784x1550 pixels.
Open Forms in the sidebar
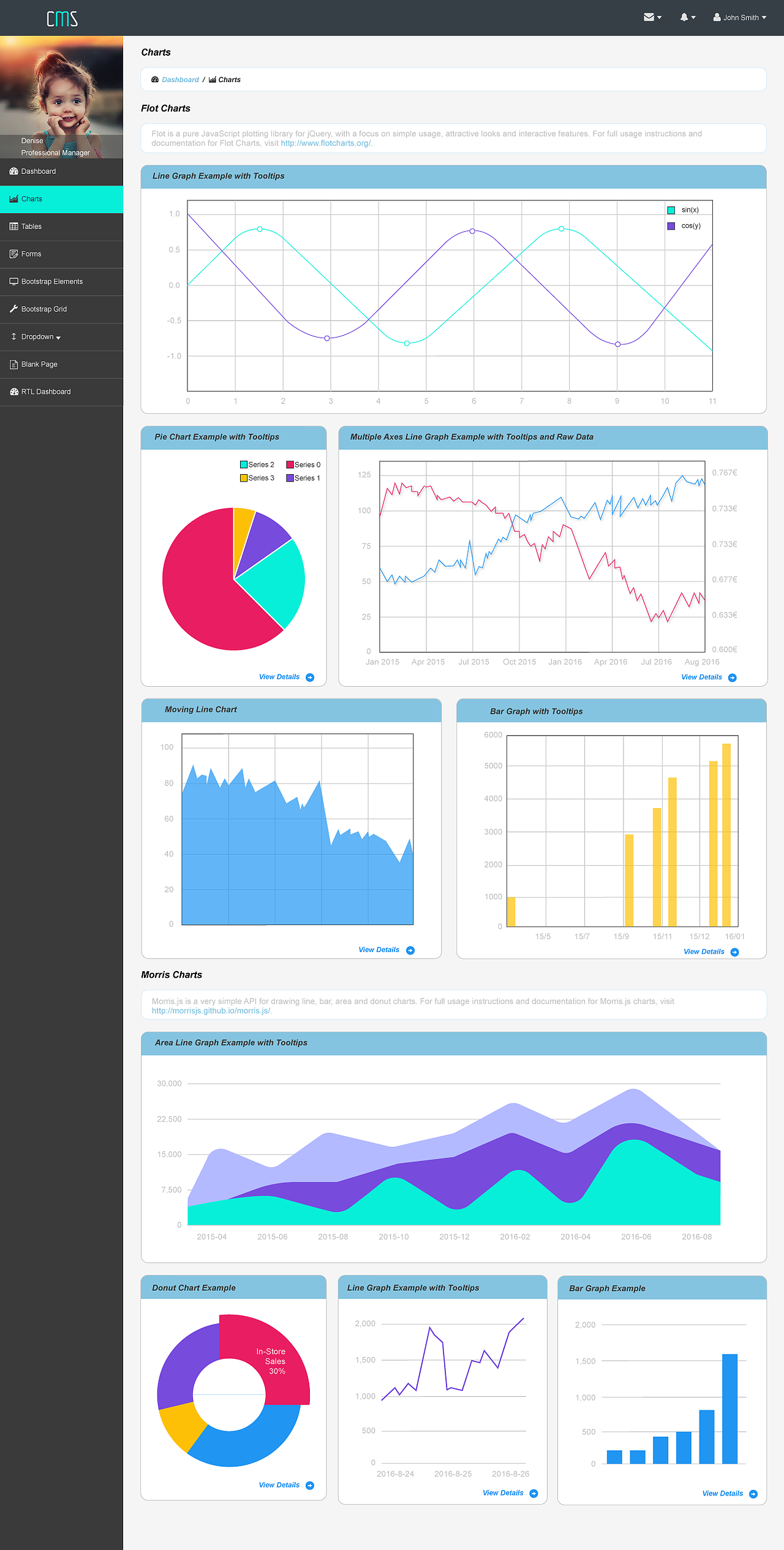coord(61,254)
